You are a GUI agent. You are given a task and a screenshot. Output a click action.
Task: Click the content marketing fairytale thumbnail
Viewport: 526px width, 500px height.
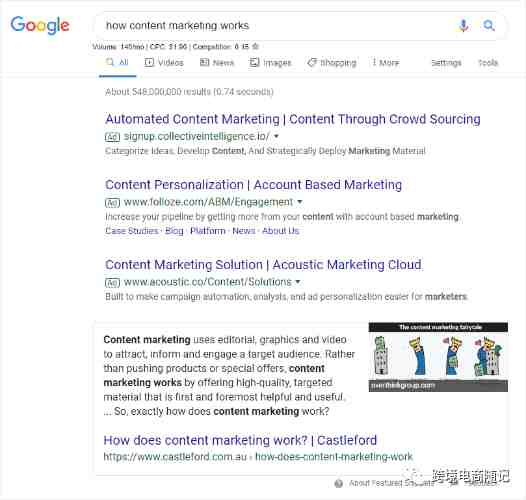click(438, 357)
